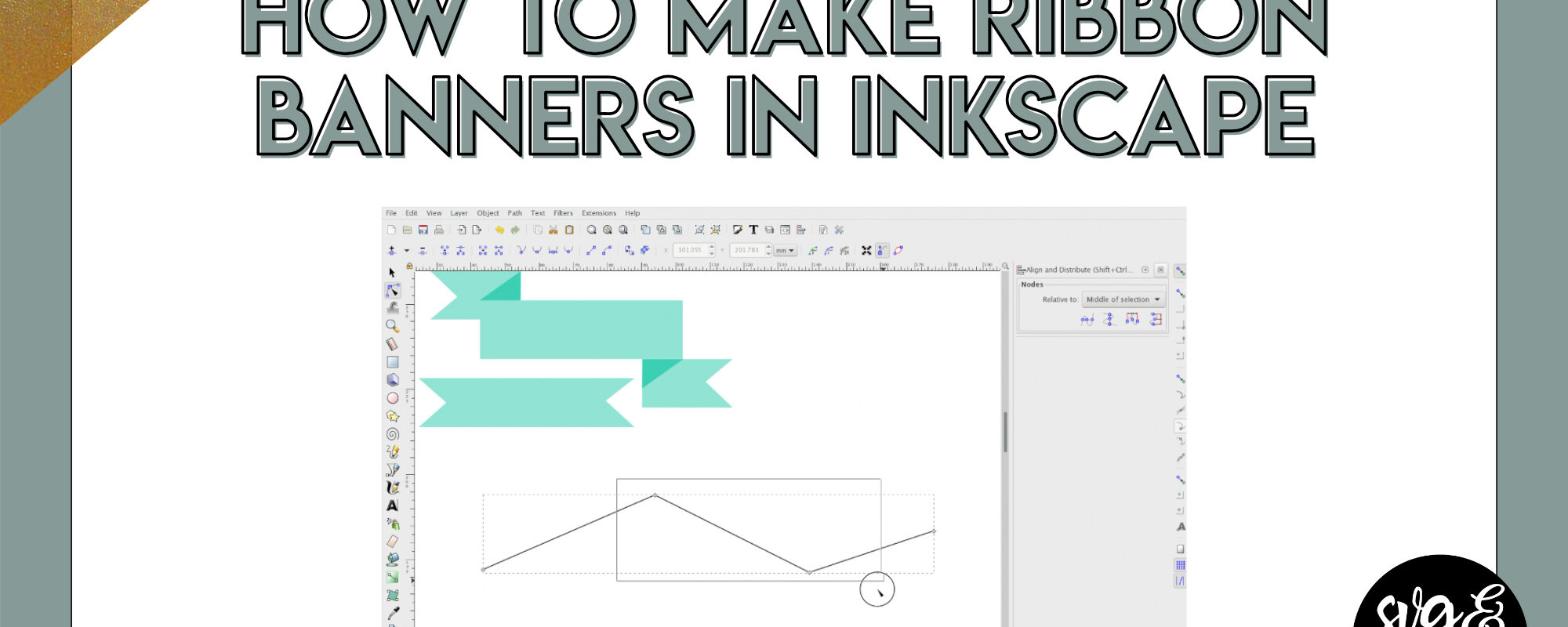Image resolution: width=1568 pixels, height=627 pixels.
Task: Open the Relative to dropdown
Action: point(1123,299)
